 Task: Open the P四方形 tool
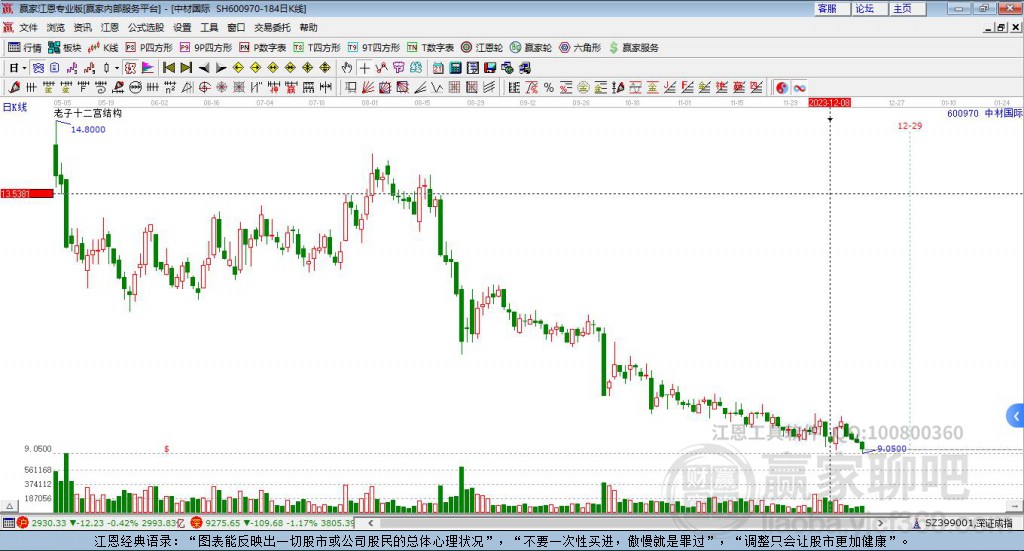click(149, 48)
